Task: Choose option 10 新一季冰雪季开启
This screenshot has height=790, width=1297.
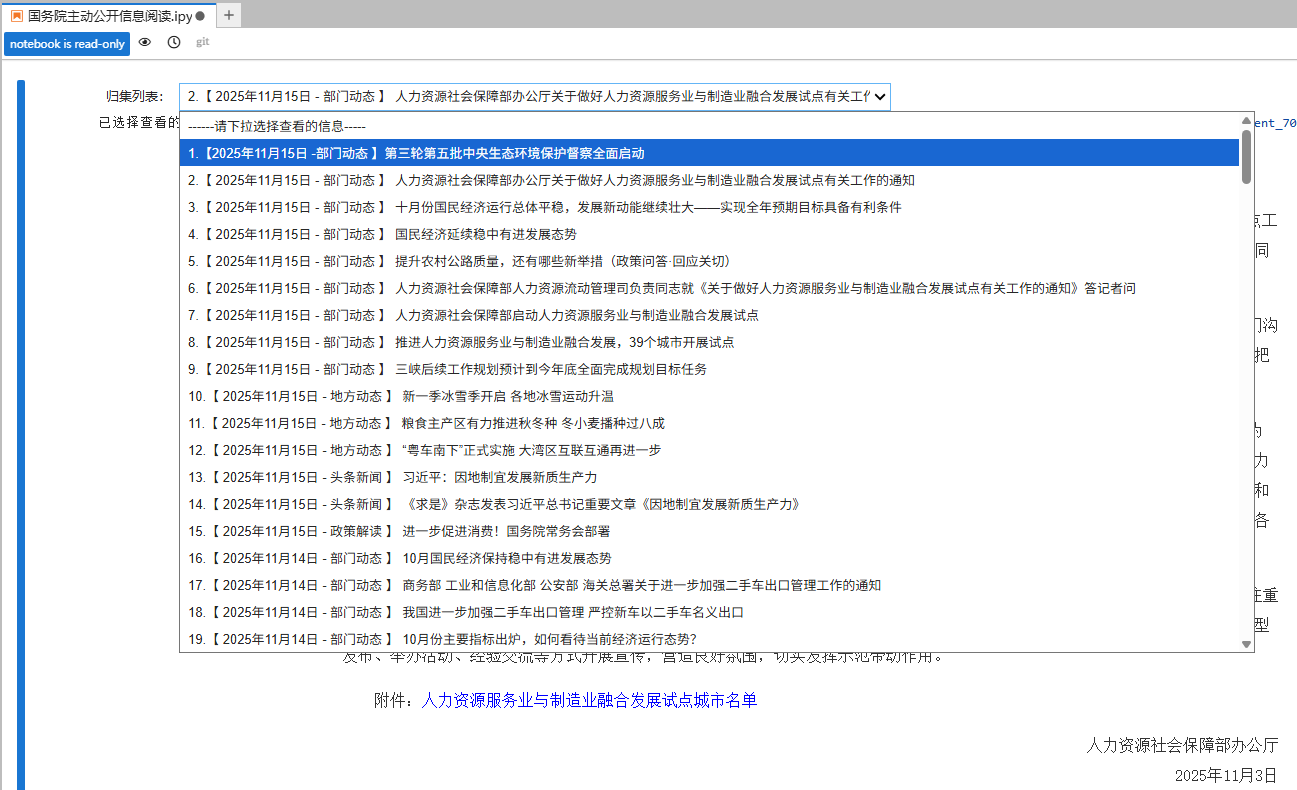Action: (709, 396)
